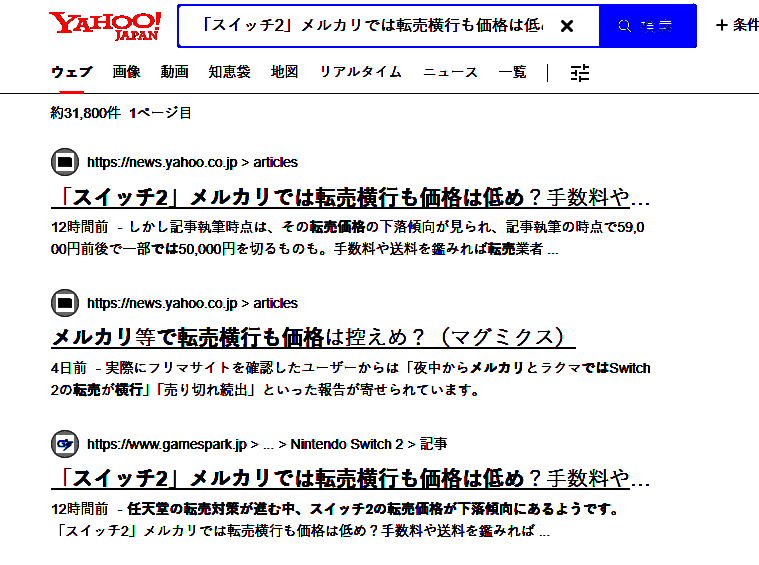This screenshot has height=565, width=759.
Task: Open the メルカリ等で転売横行 (マグミクス) result
Action: pos(313,336)
